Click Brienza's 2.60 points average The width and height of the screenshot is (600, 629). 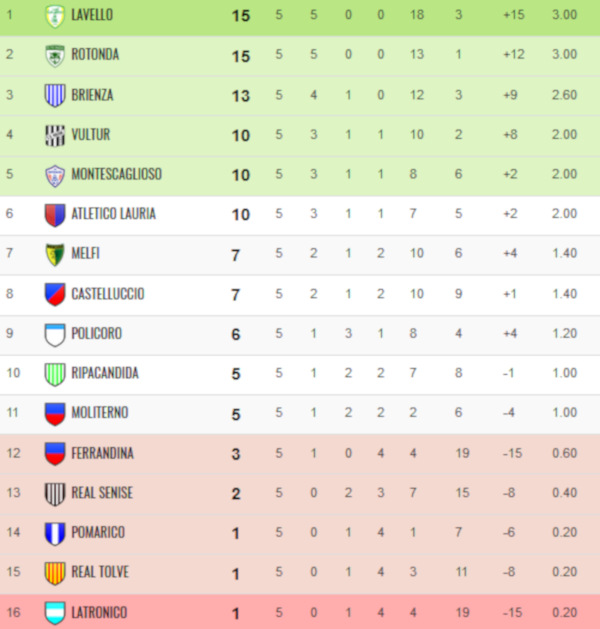pos(564,95)
